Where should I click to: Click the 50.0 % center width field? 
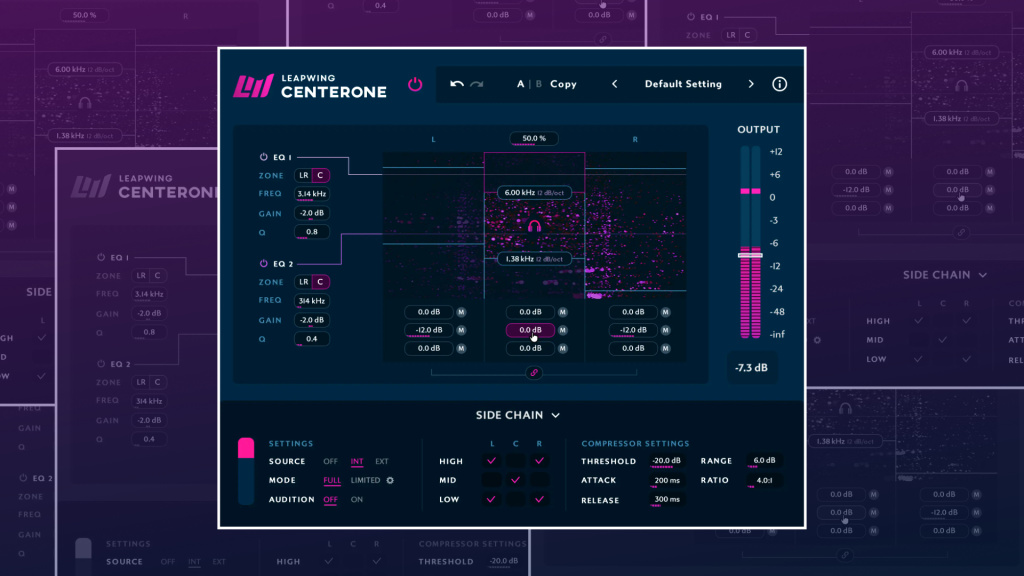click(534, 138)
